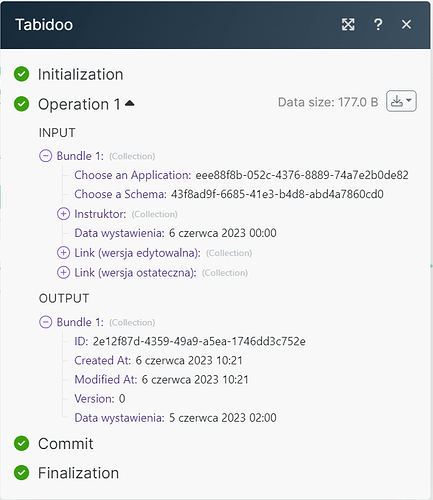Click input value 6 czerwca 2023 00:00
The width and height of the screenshot is (433, 500).
pyautogui.click(x=223, y=233)
